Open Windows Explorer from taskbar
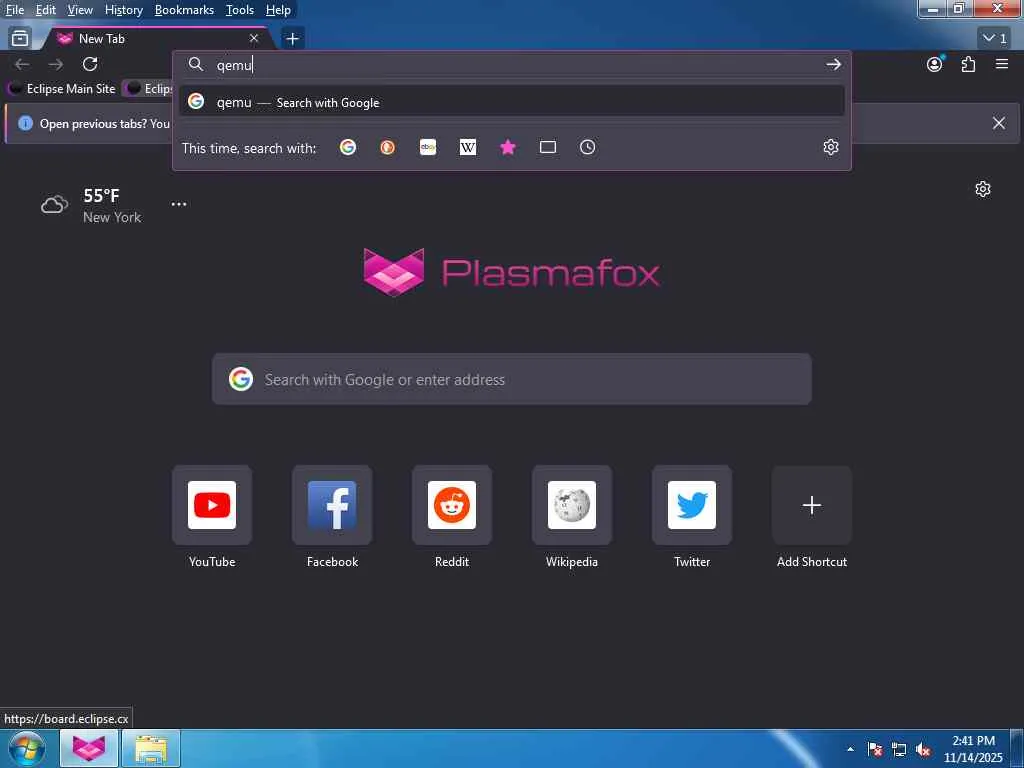Image resolution: width=1024 pixels, height=768 pixels. tap(151, 749)
